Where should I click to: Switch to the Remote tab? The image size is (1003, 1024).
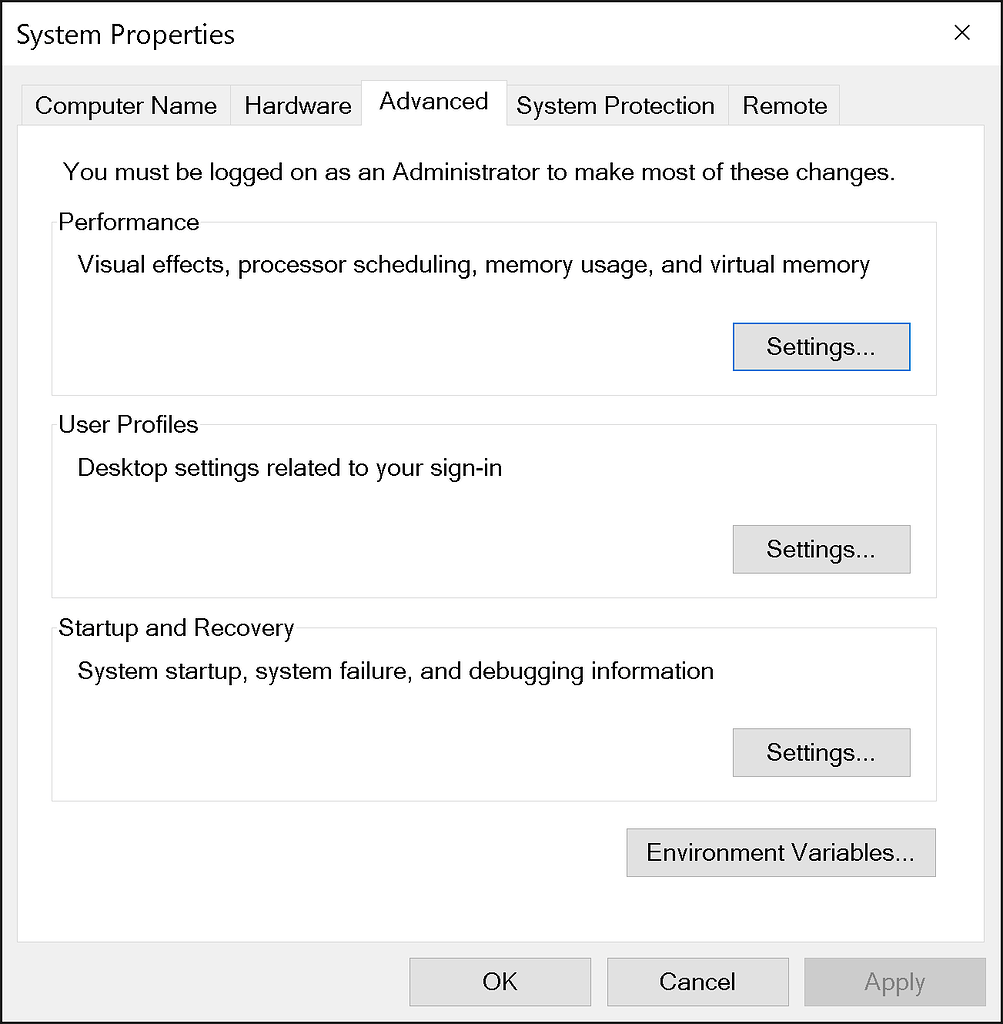point(784,105)
